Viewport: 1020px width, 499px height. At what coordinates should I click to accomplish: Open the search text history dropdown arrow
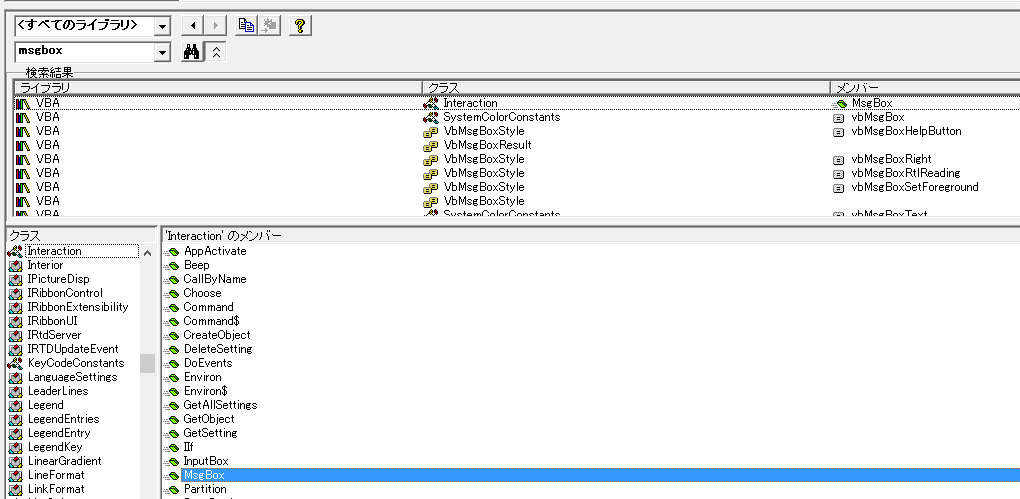click(162, 52)
